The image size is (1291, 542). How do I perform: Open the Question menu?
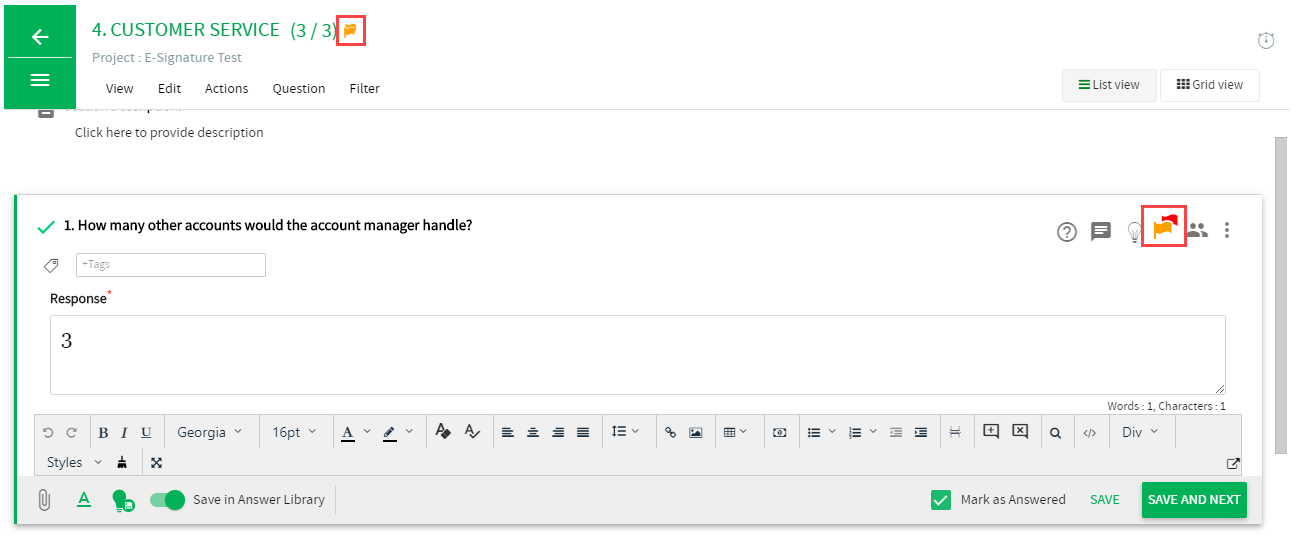point(299,88)
